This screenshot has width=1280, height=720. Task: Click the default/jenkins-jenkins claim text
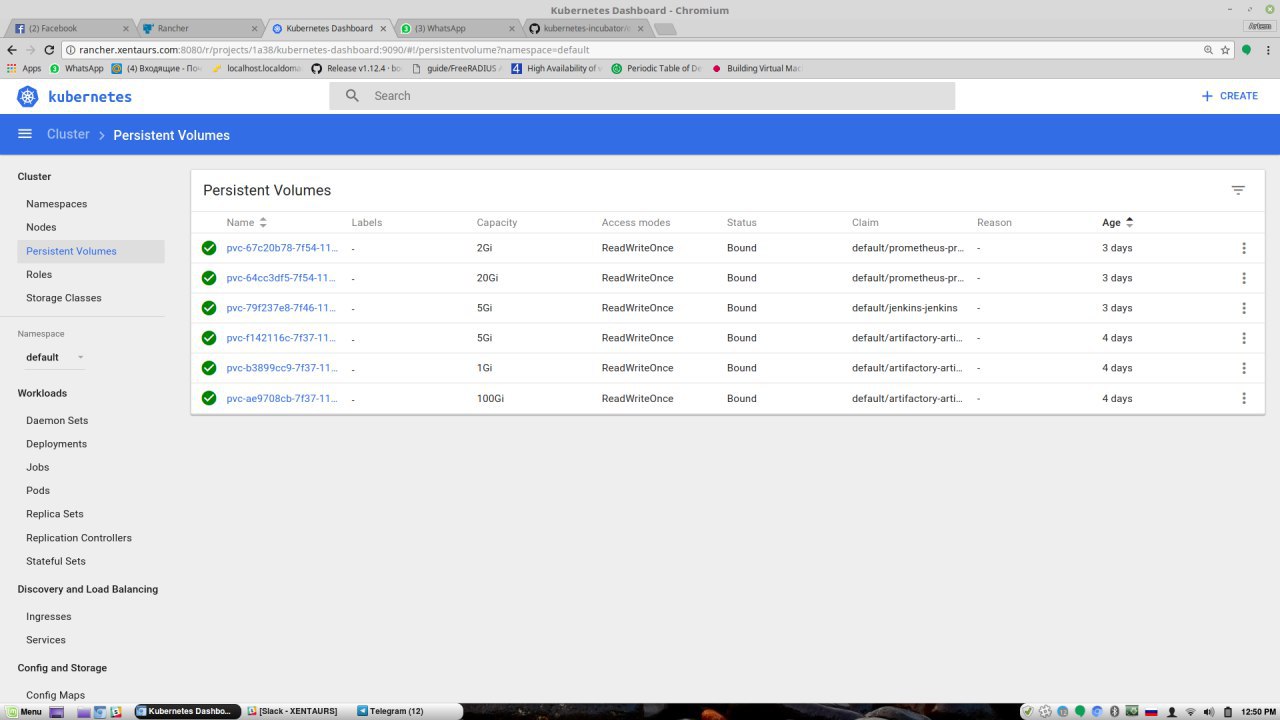tap(905, 308)
